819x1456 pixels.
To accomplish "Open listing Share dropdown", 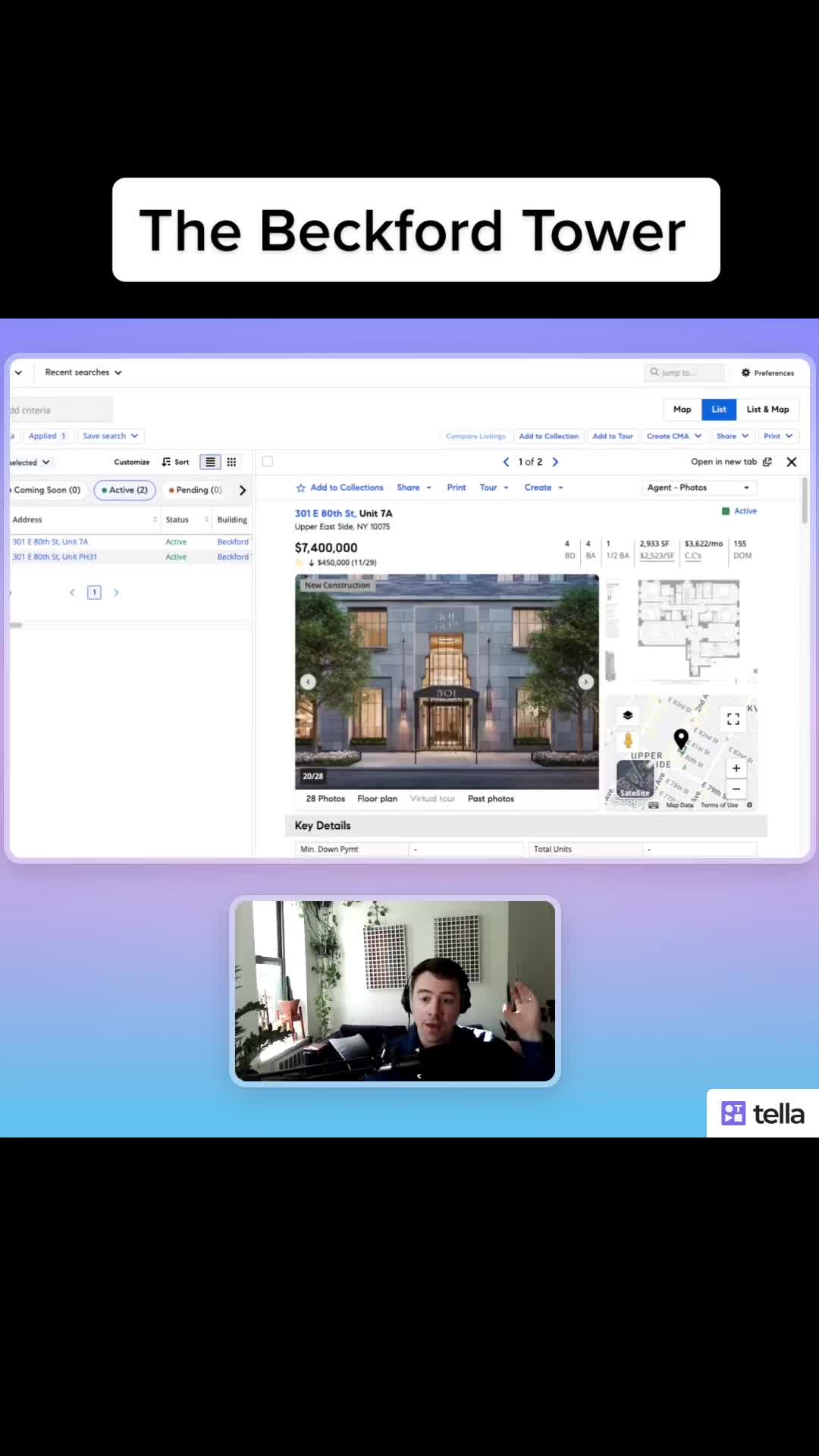I will click(414, 488).
